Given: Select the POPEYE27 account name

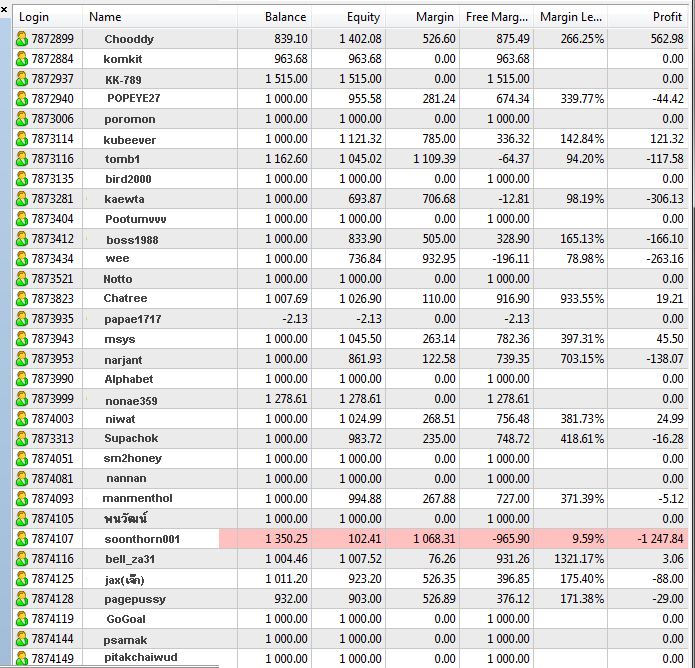Looking at the screenshot, I should coord(133,98).
